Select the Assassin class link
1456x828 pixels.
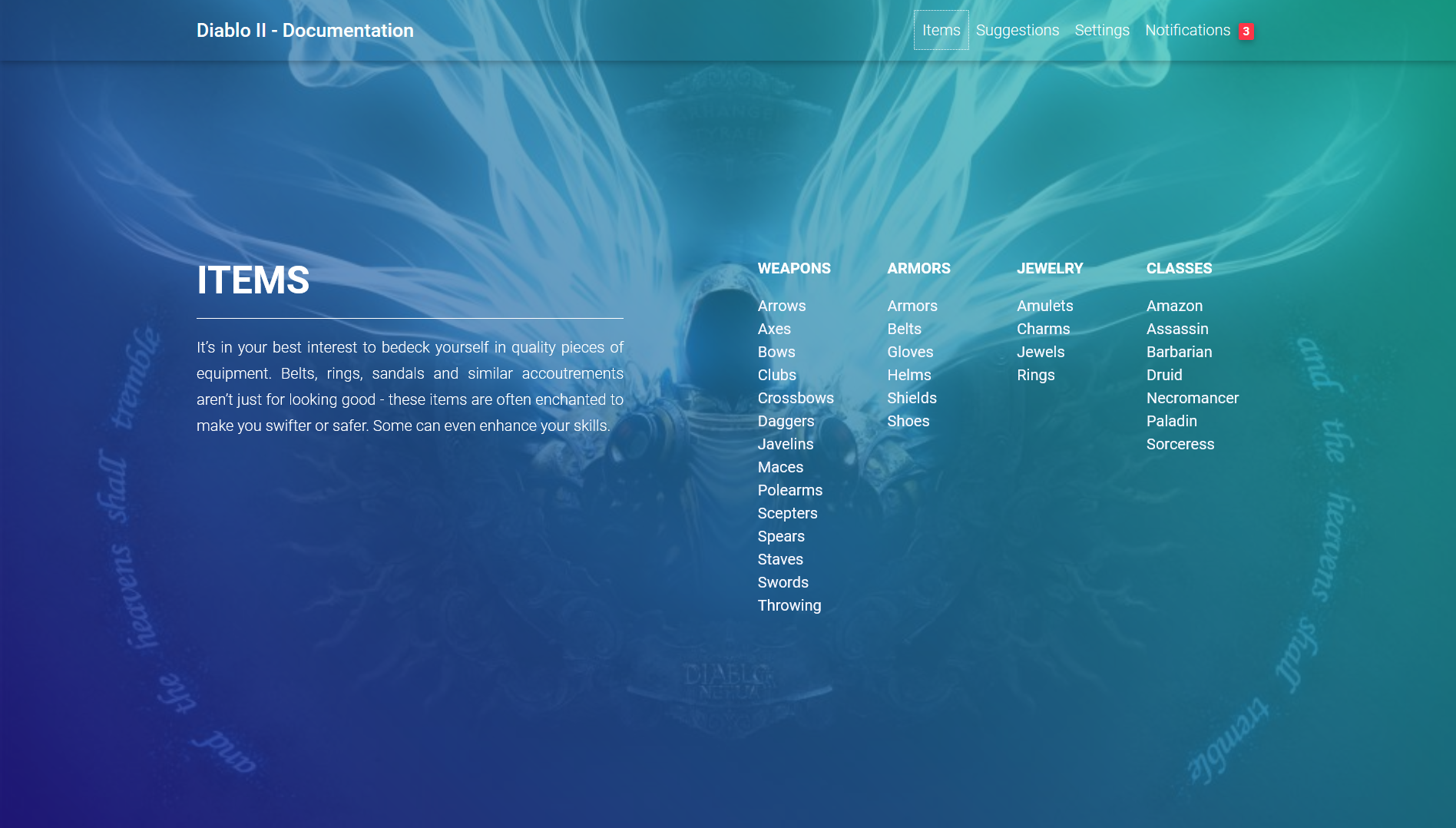[x=1177, y=329]
